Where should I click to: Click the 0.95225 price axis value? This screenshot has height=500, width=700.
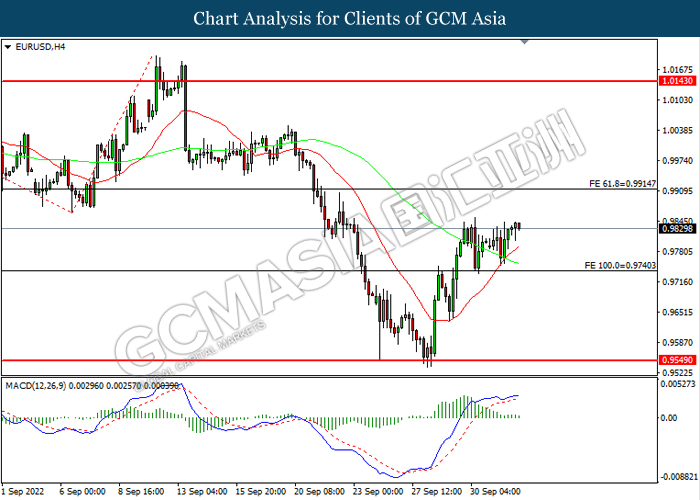click(x=678, y=373)
